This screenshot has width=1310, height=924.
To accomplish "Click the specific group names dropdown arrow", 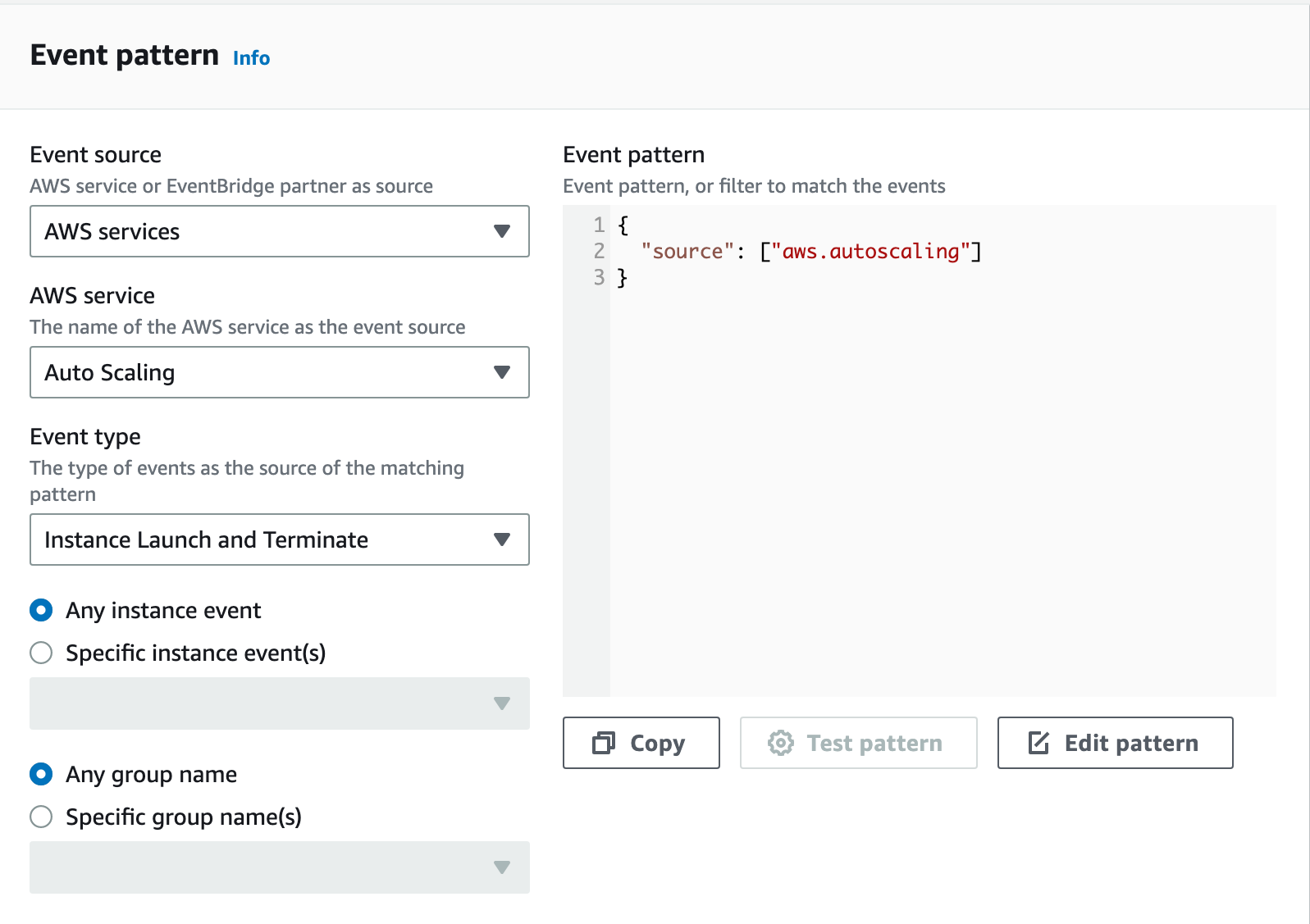I will click(502, 867).
